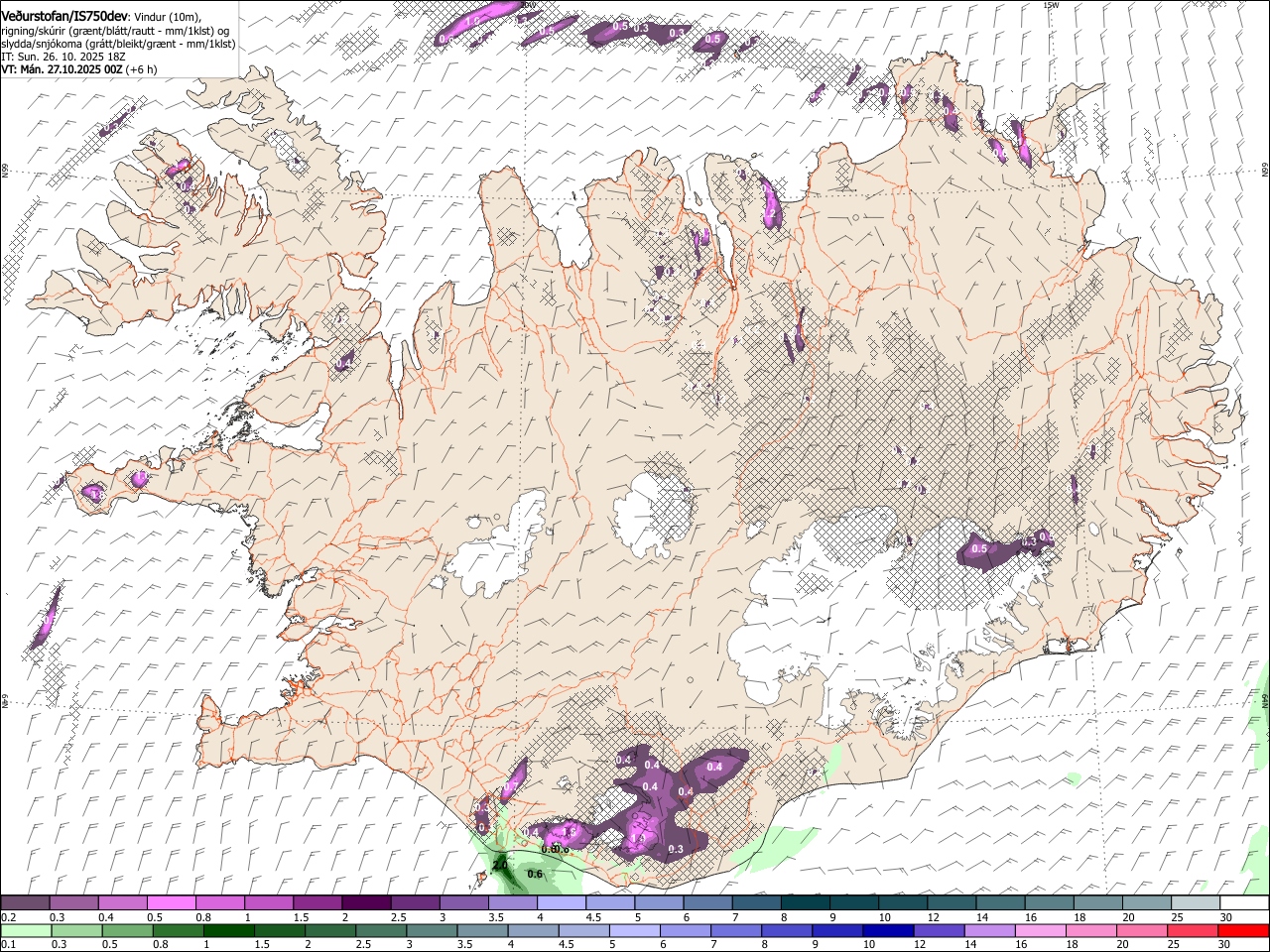Click the 'VT: Mán. 27.10.2025 00Z' valid time
This screenshot has width=1270, height=952.
pos(63,69)
